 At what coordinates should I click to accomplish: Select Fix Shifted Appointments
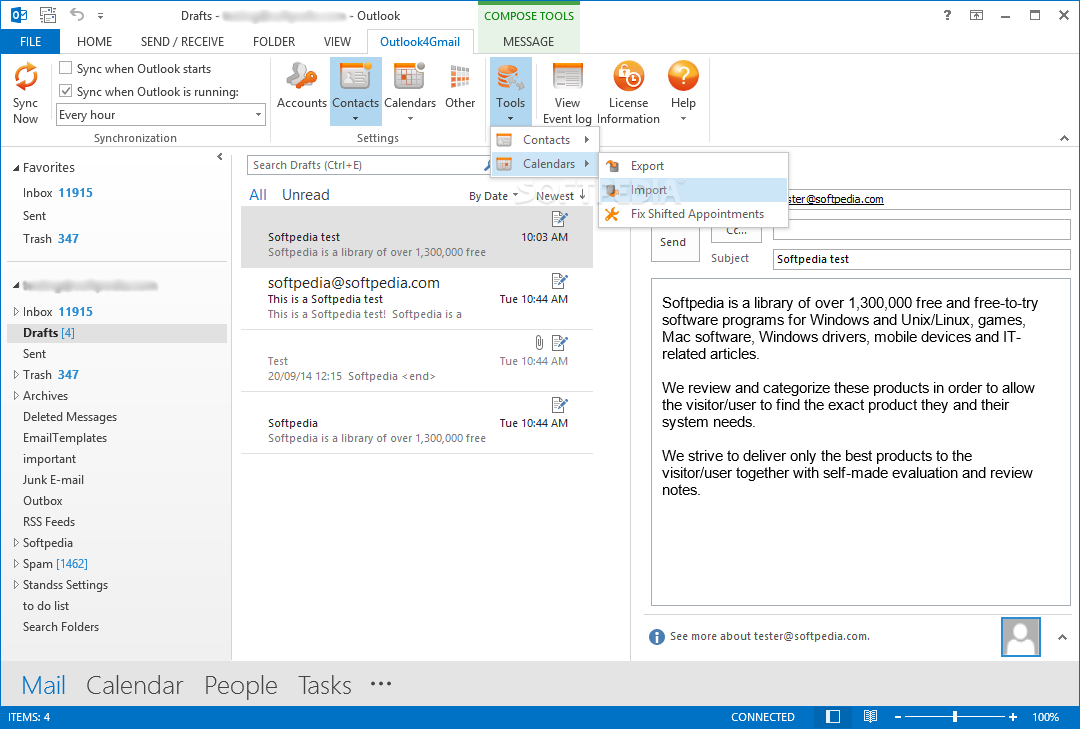click(694, 214)
